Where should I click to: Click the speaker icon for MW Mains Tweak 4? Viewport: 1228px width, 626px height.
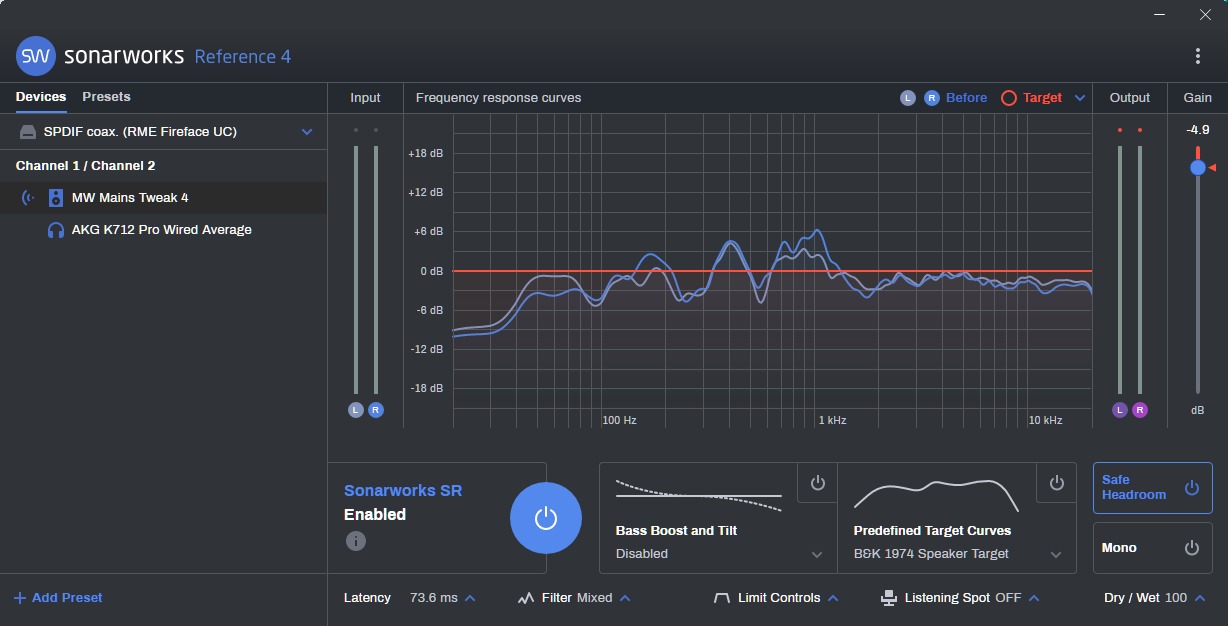pyautogui.click(x=56, y=198)
